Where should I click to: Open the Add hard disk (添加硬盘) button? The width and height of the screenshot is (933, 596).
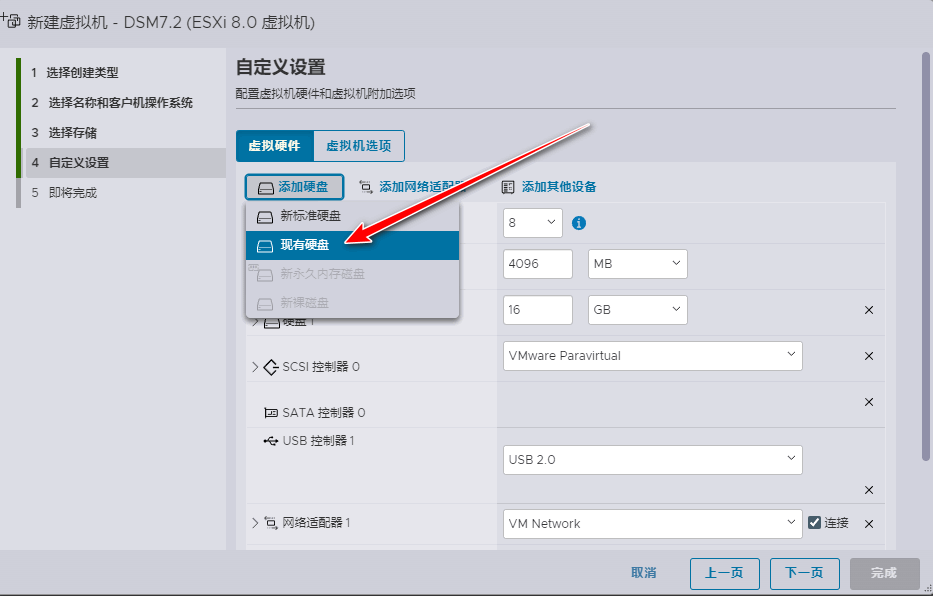(294, 187)
